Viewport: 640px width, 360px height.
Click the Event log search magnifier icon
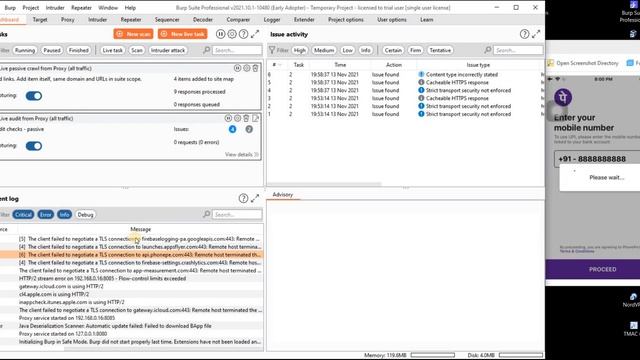(x=207, y=214)
